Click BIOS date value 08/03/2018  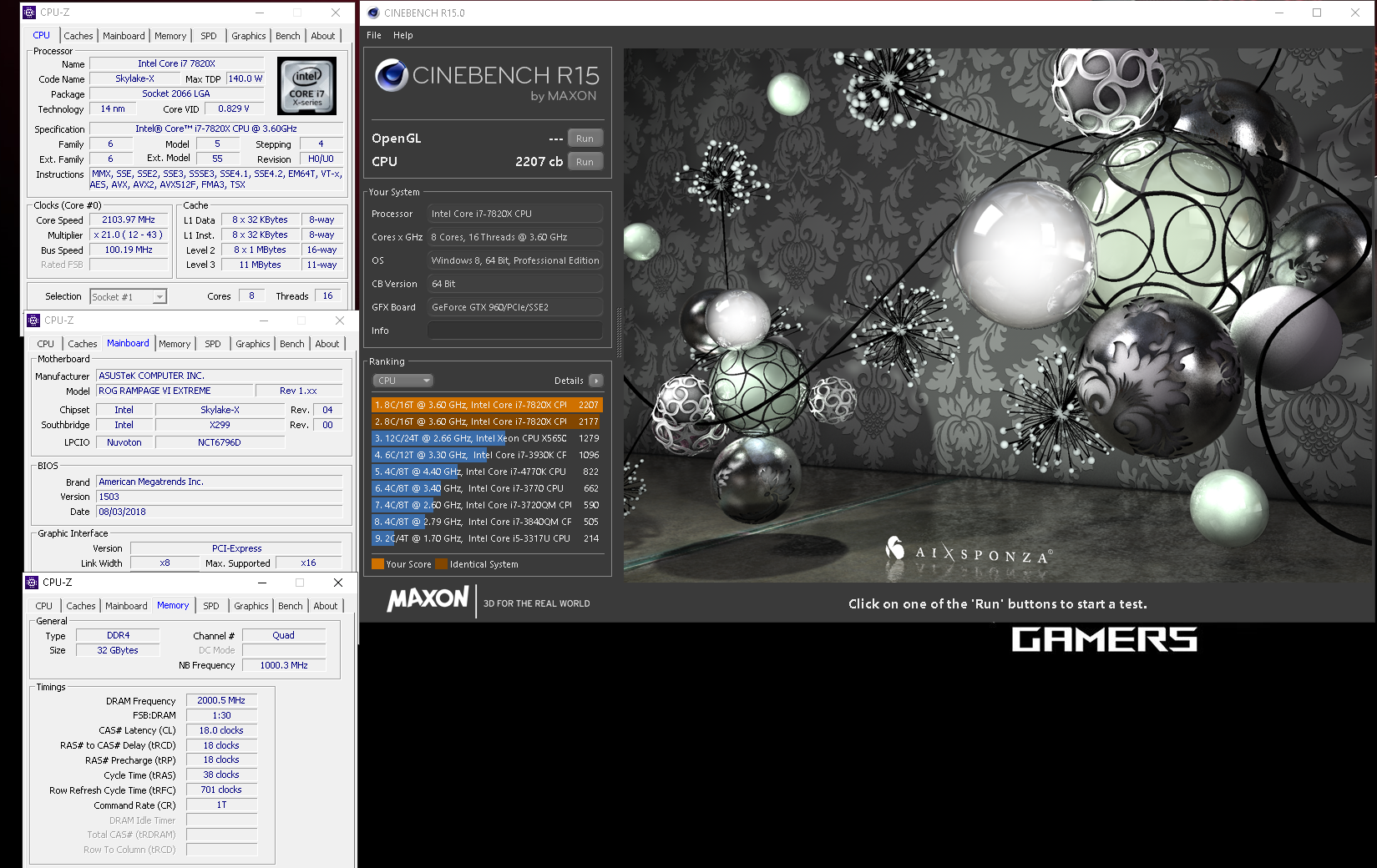(220, 512)
